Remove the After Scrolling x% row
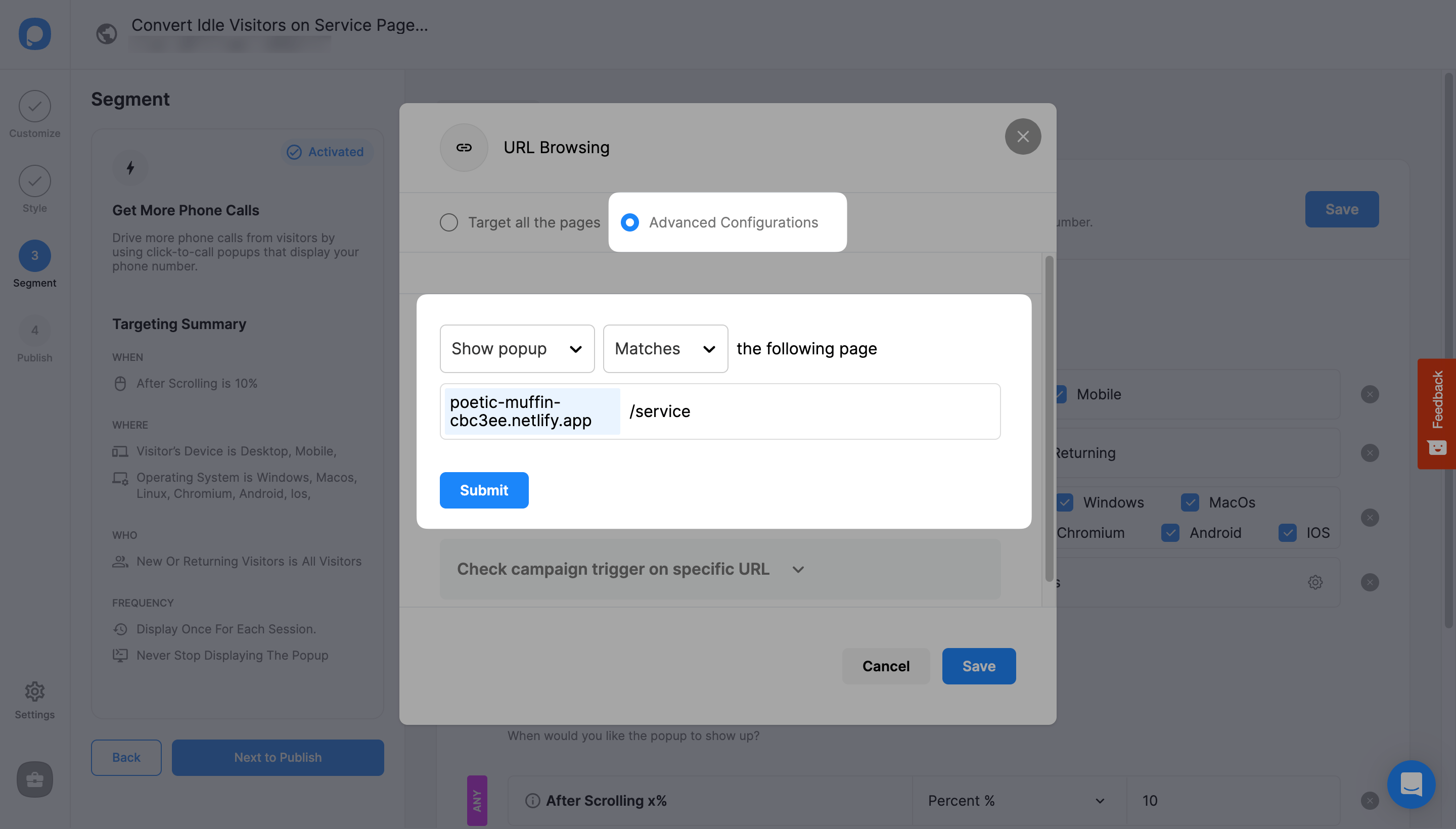Image resolution: width=1456 pixels, height=829 pixels. click(x=1370, y=801)
